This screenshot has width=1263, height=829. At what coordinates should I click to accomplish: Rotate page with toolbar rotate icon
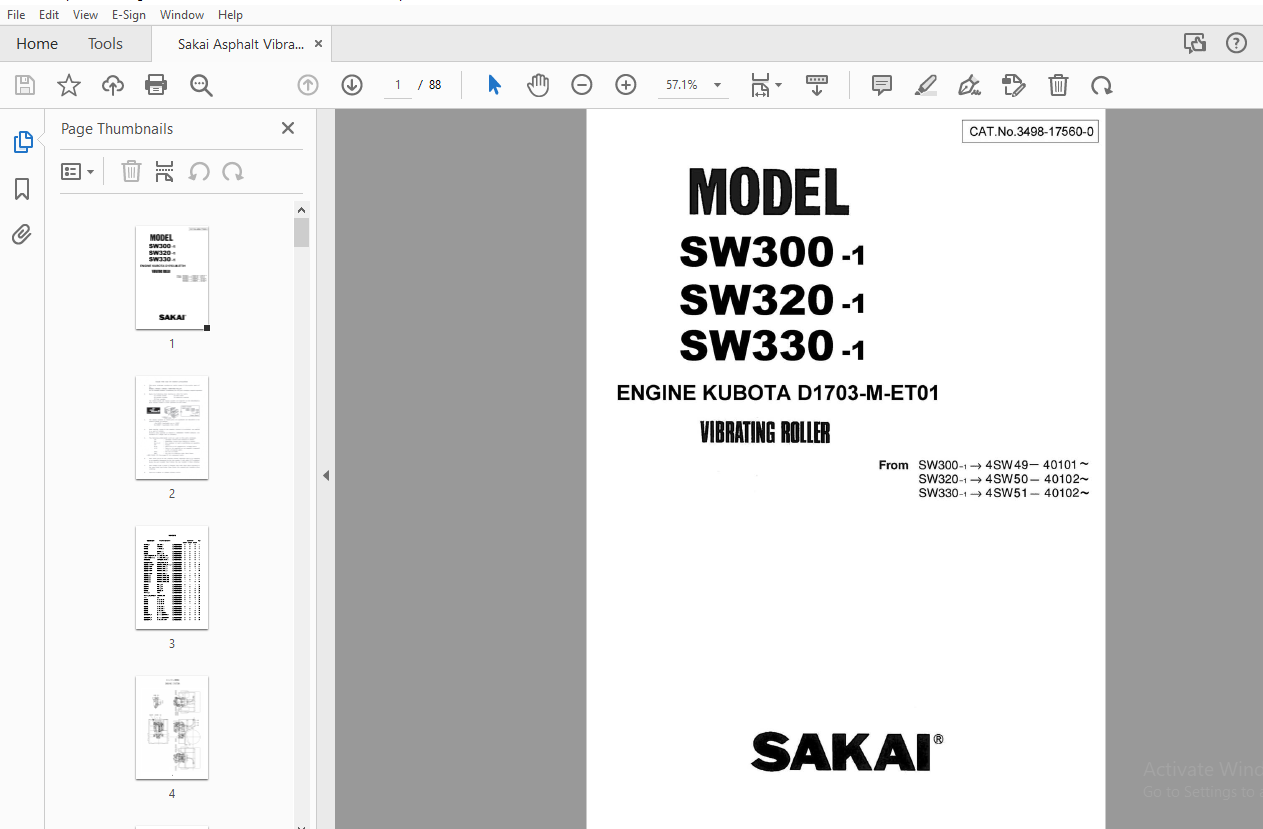(x=1101, y=85)
